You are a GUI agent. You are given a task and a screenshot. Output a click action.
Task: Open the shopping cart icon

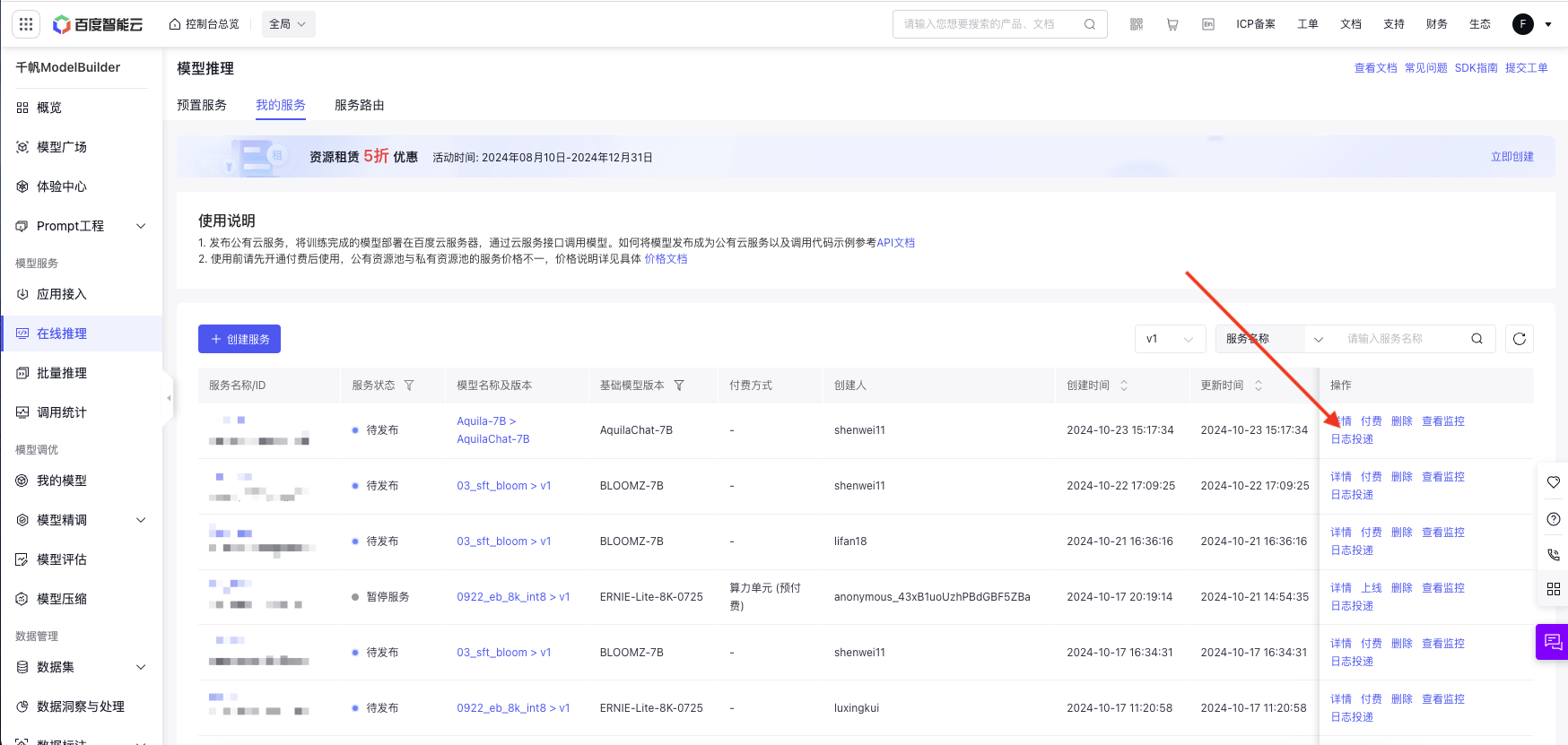(x=1172, y=24)
